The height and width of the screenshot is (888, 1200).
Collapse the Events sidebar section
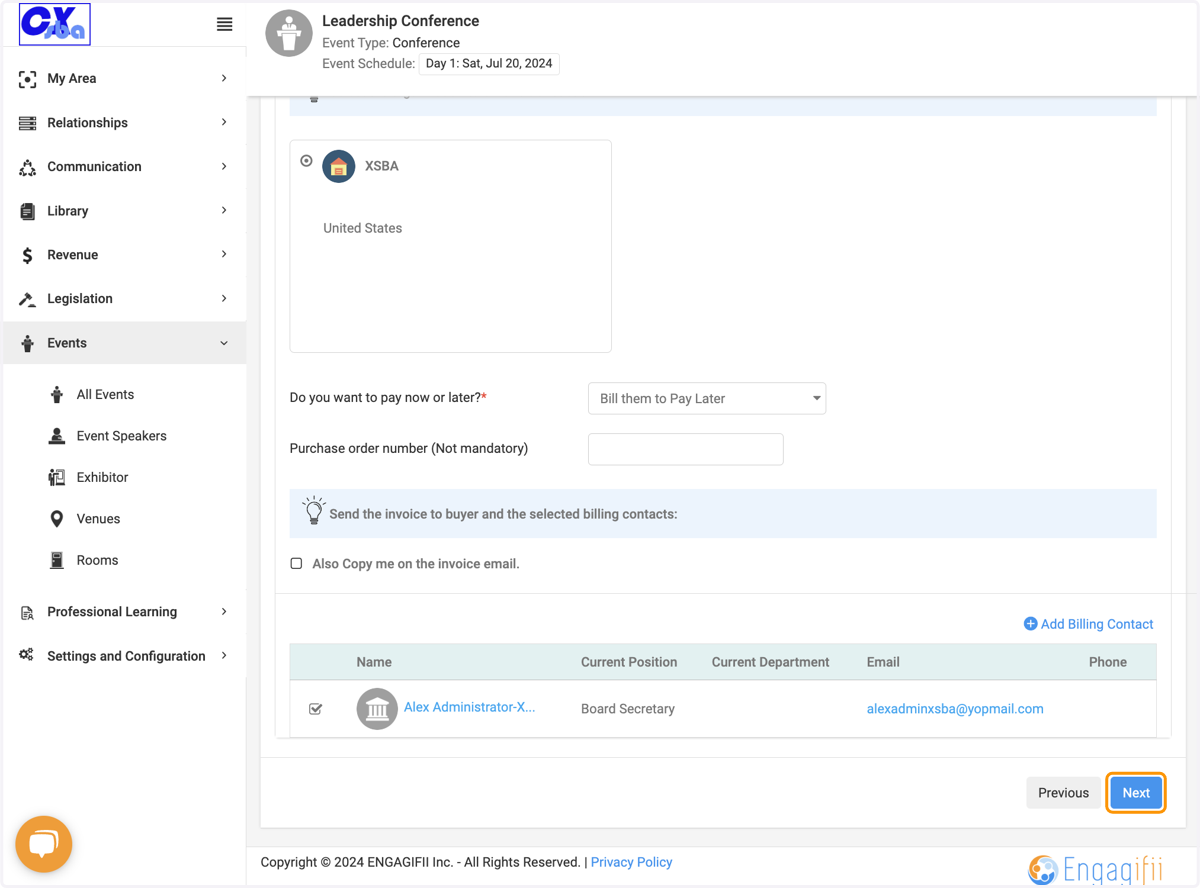(125, 343)
